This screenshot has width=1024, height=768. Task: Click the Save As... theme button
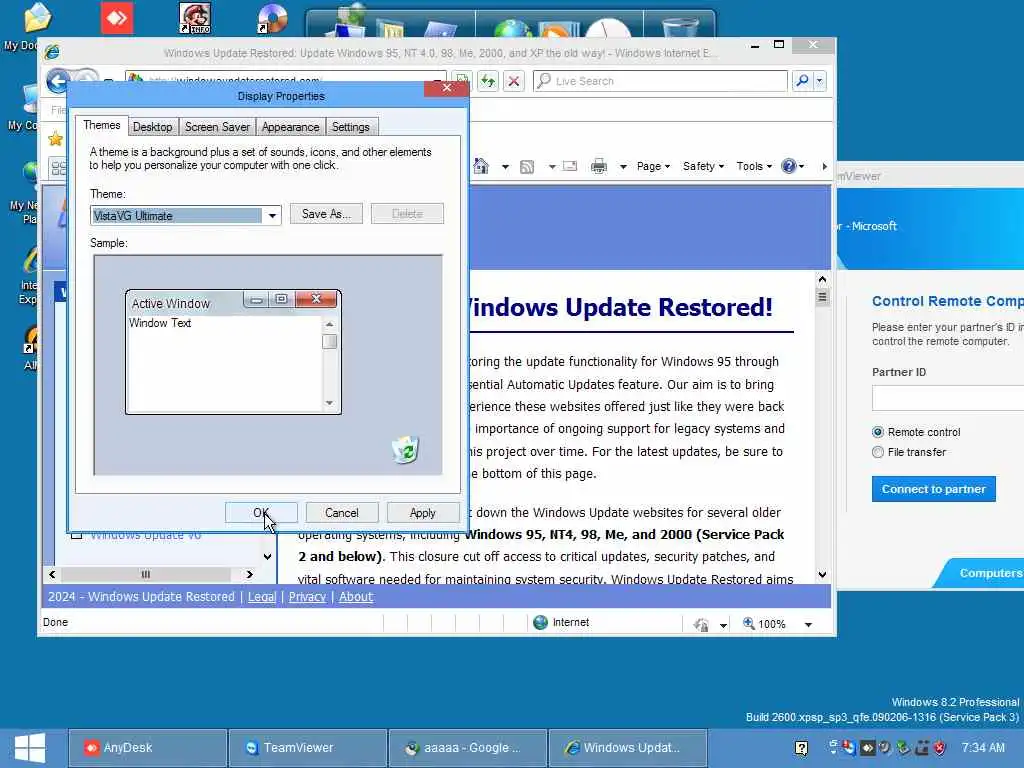[x=326, y=214]
